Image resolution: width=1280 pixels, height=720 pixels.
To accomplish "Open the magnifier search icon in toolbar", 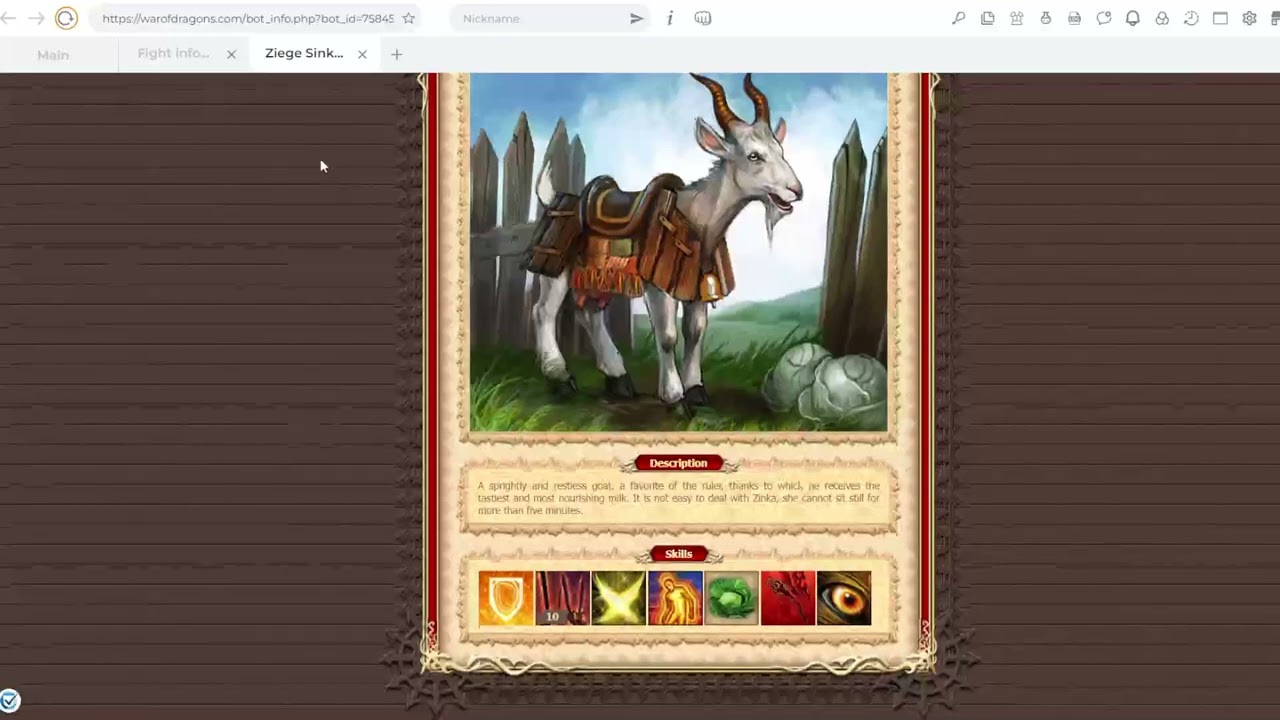I will [958, 18].
